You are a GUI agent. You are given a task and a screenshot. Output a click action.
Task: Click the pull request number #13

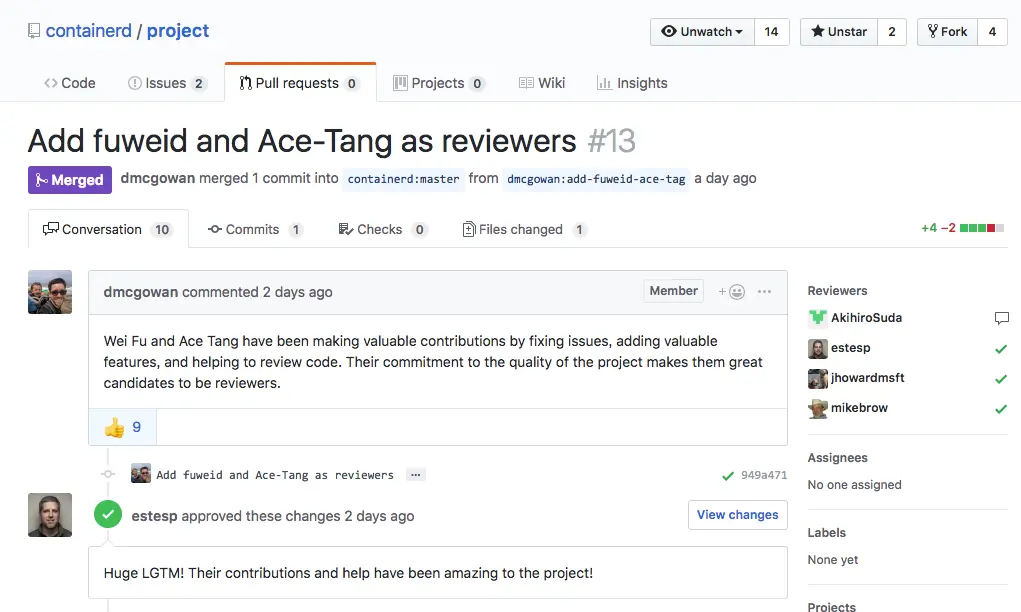tap(611, 141)
